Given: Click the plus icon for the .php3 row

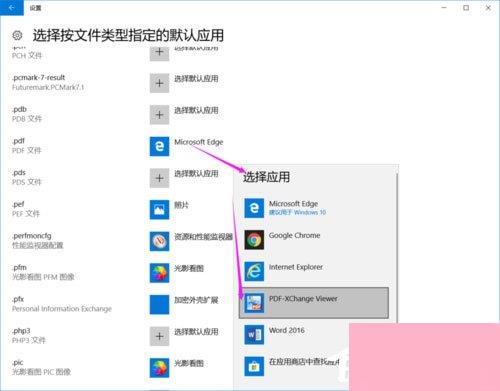Looking at the screenshot, I should [159, 336].
